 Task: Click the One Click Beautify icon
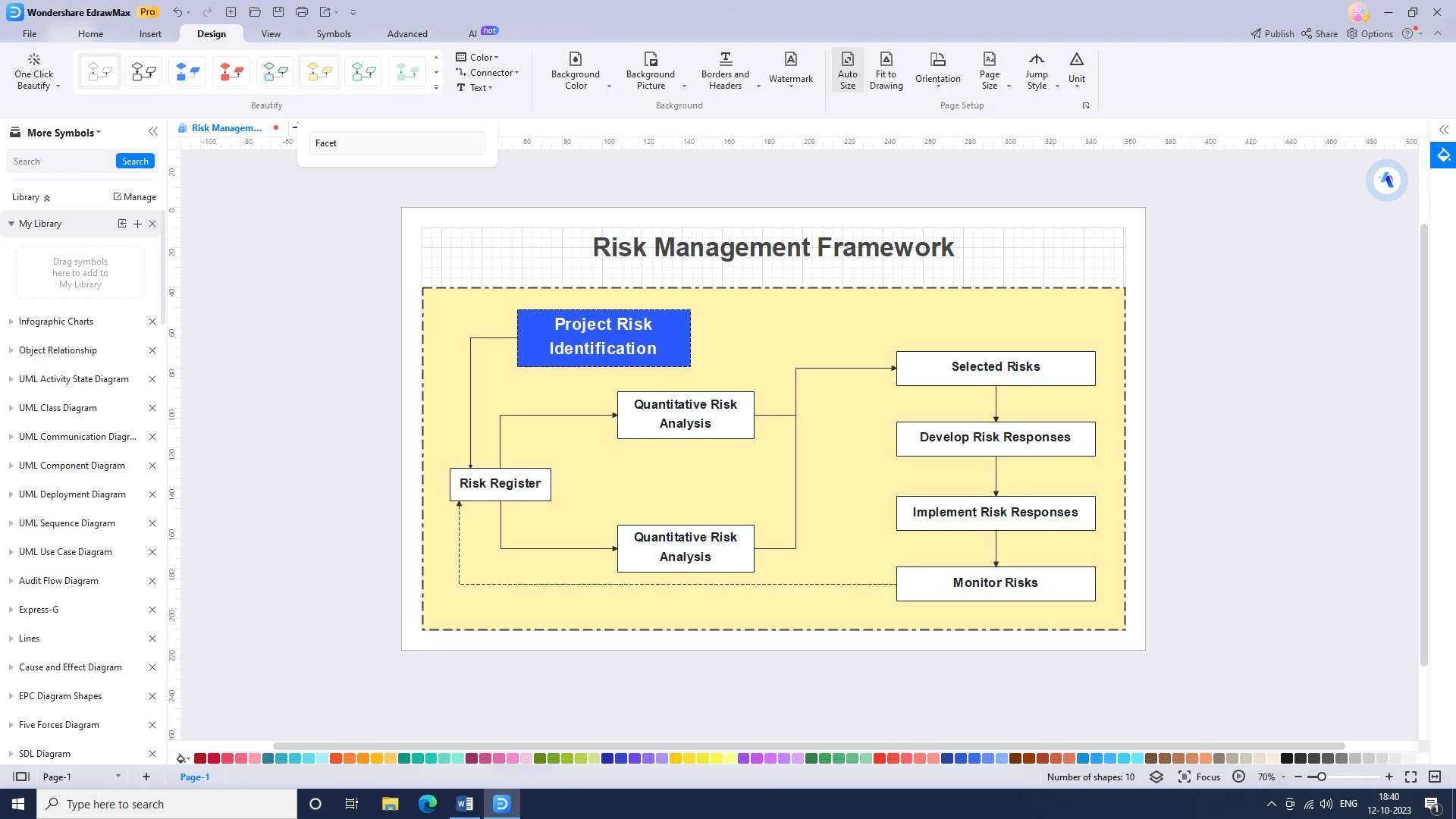pyautogui.click(x=33, y=60)
